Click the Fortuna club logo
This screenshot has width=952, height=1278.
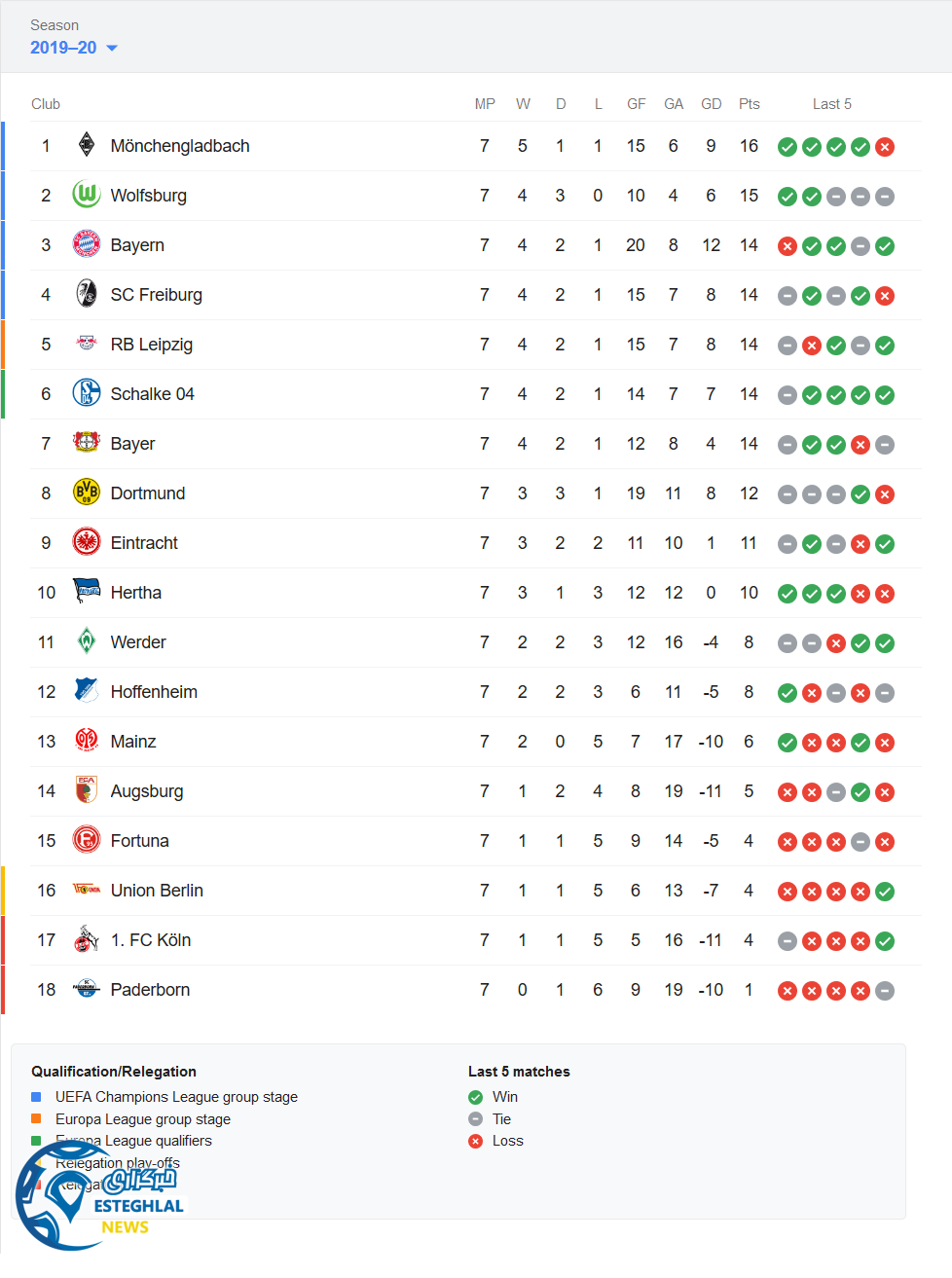tap(87, 840)
